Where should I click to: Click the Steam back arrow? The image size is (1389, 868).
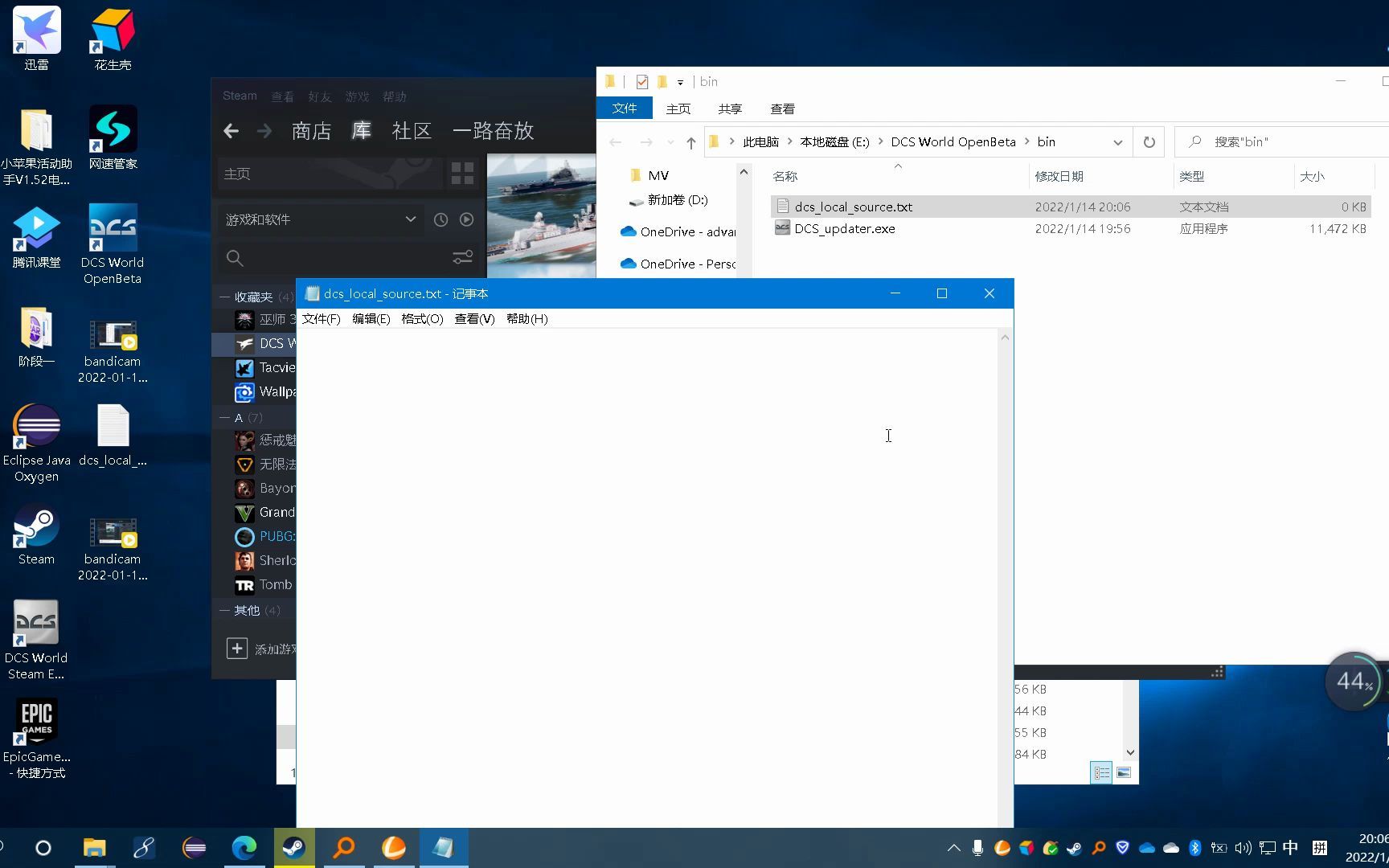click(231, 131)
